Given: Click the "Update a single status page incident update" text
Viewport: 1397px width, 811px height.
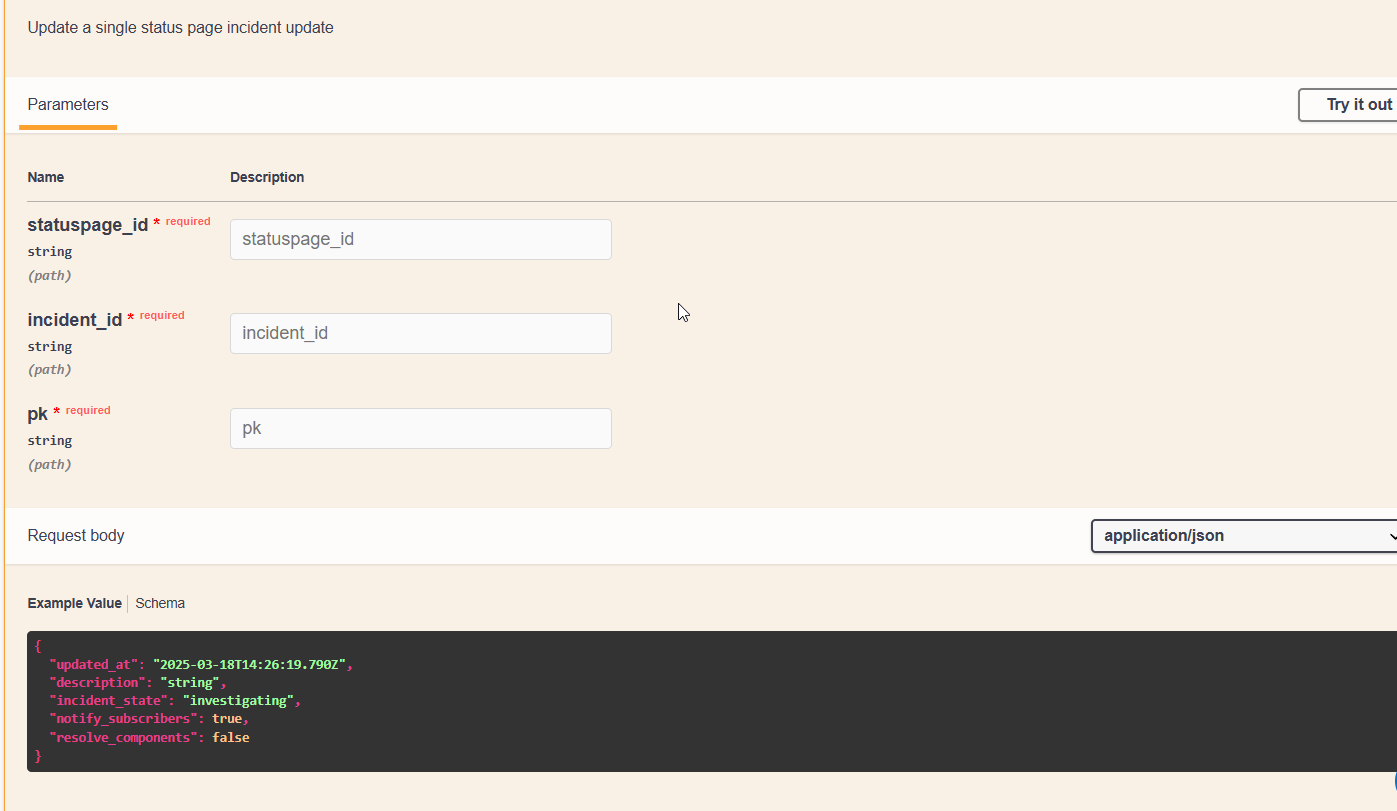Looking at the screenshot, I should pos(181,28).
